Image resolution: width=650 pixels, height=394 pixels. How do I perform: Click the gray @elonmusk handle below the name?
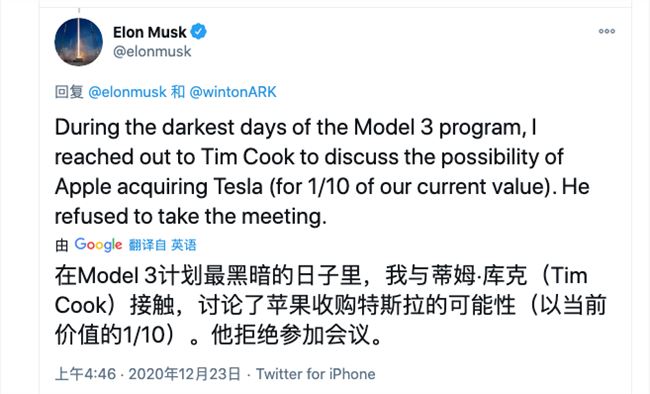(x=152, y=51)
